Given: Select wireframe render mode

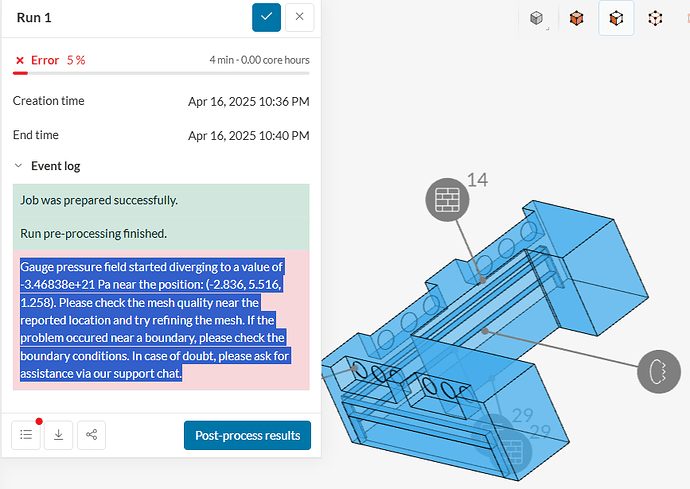Looking at the screenshot, I should click(655, 18).
